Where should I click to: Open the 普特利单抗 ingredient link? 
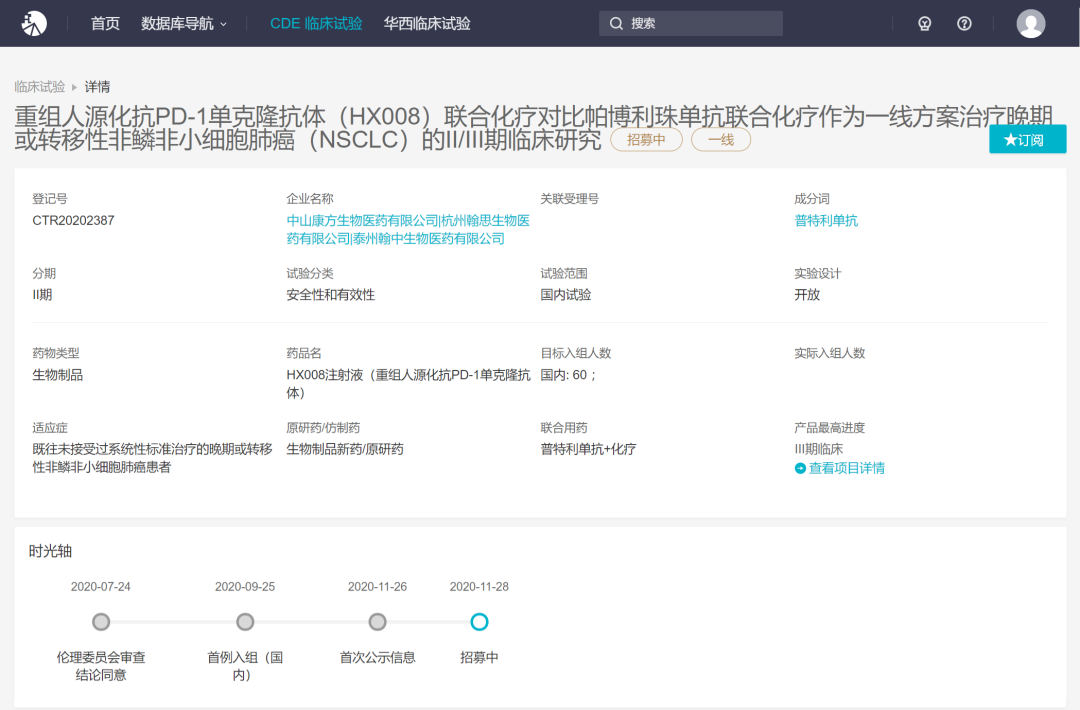pyautogui.click(x=826, y=220)
